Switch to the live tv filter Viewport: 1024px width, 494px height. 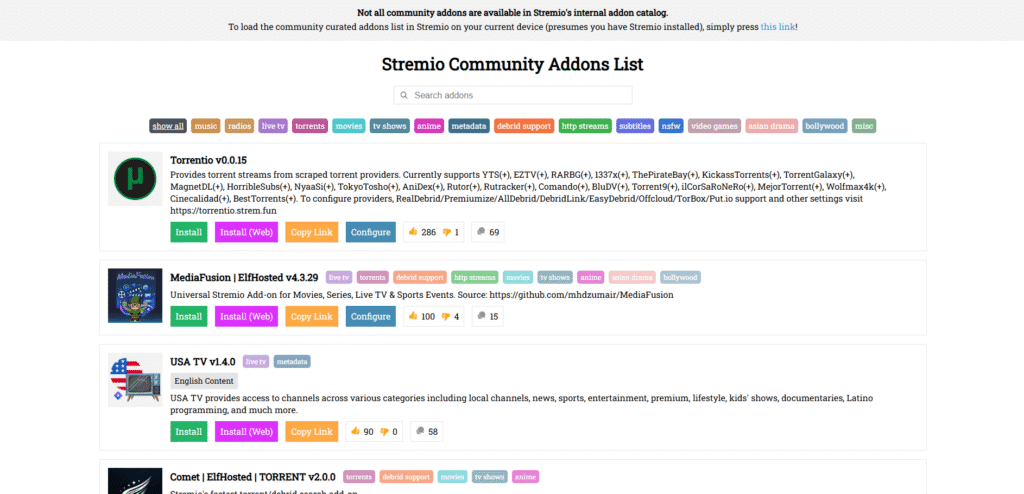pos(273,126)
